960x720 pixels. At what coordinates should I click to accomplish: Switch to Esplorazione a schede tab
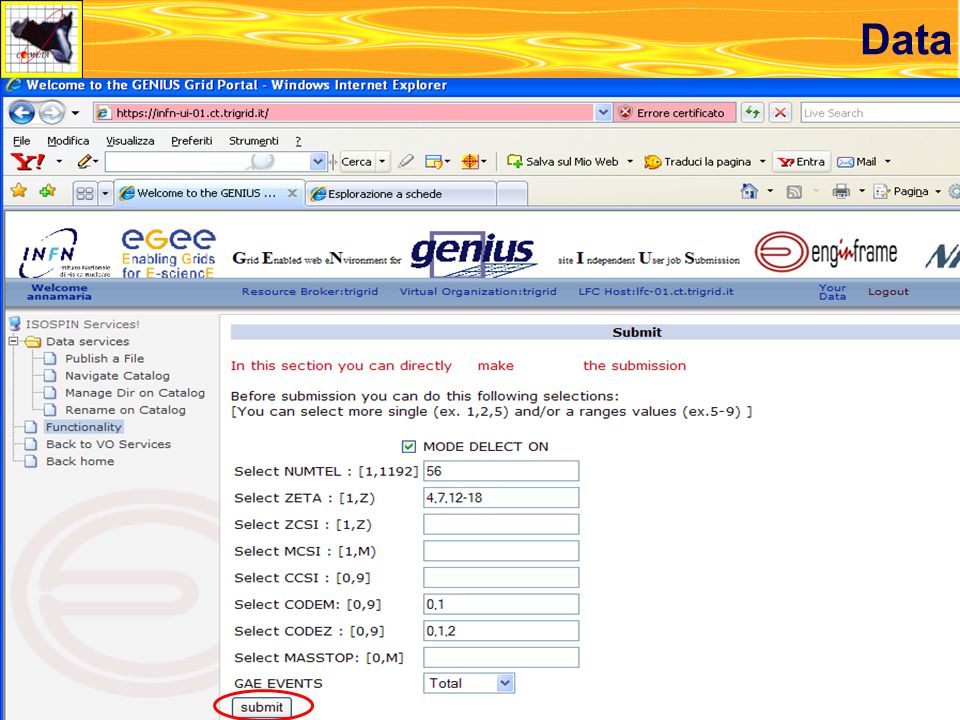click(400, 193)
